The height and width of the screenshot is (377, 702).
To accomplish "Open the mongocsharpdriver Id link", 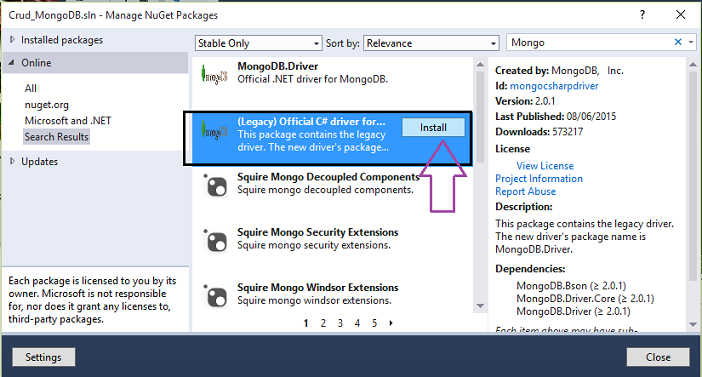I will 554,86.
